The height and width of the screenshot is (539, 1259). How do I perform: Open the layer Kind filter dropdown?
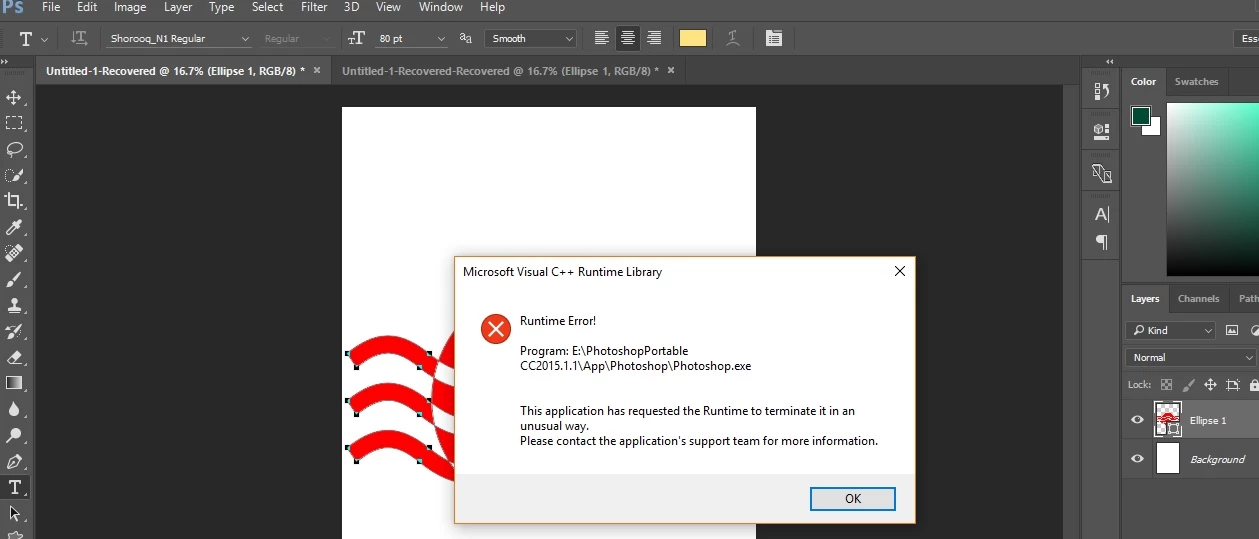tap(1171, 330)
